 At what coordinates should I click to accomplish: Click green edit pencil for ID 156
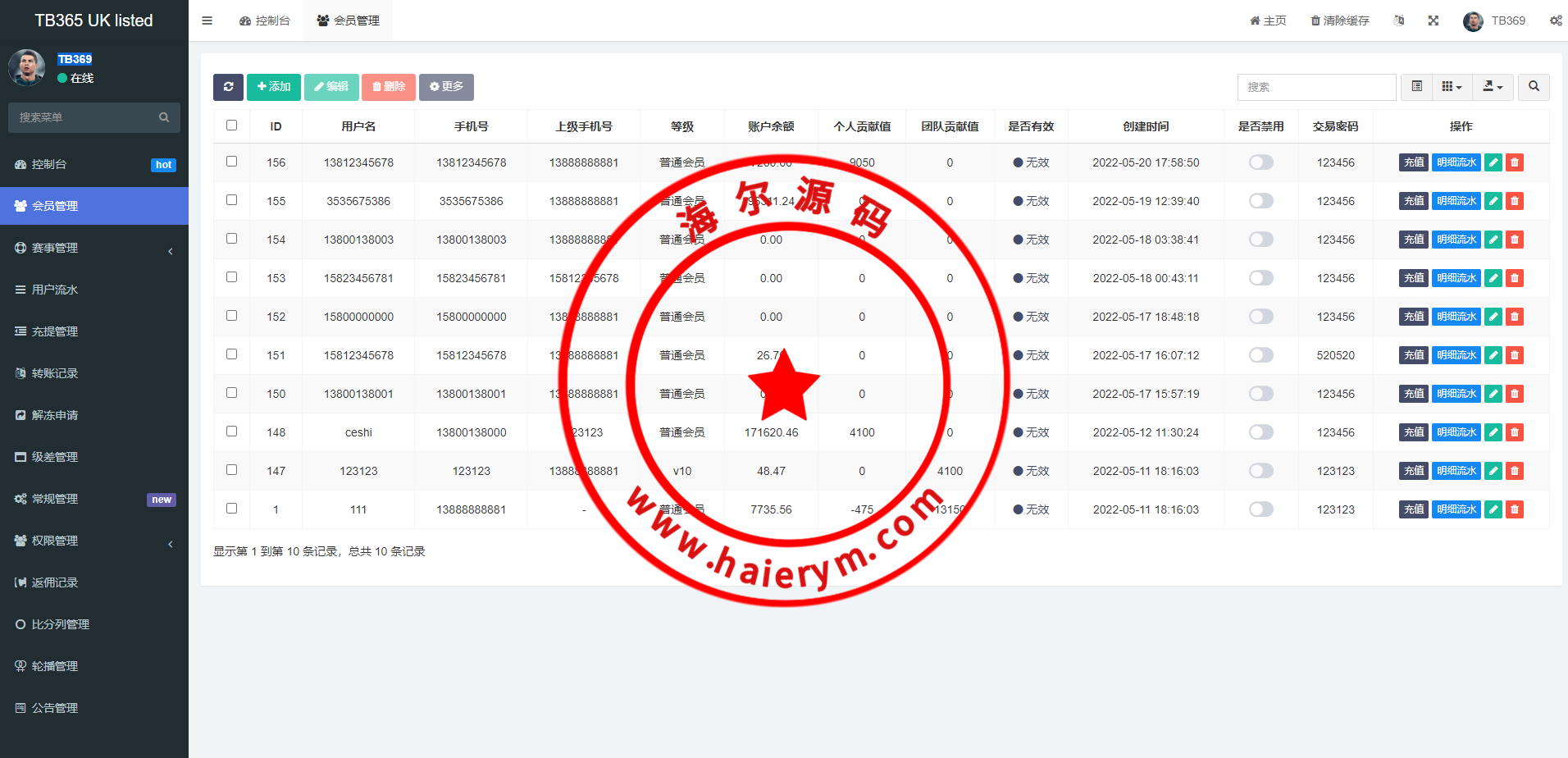pos(1493,162)
